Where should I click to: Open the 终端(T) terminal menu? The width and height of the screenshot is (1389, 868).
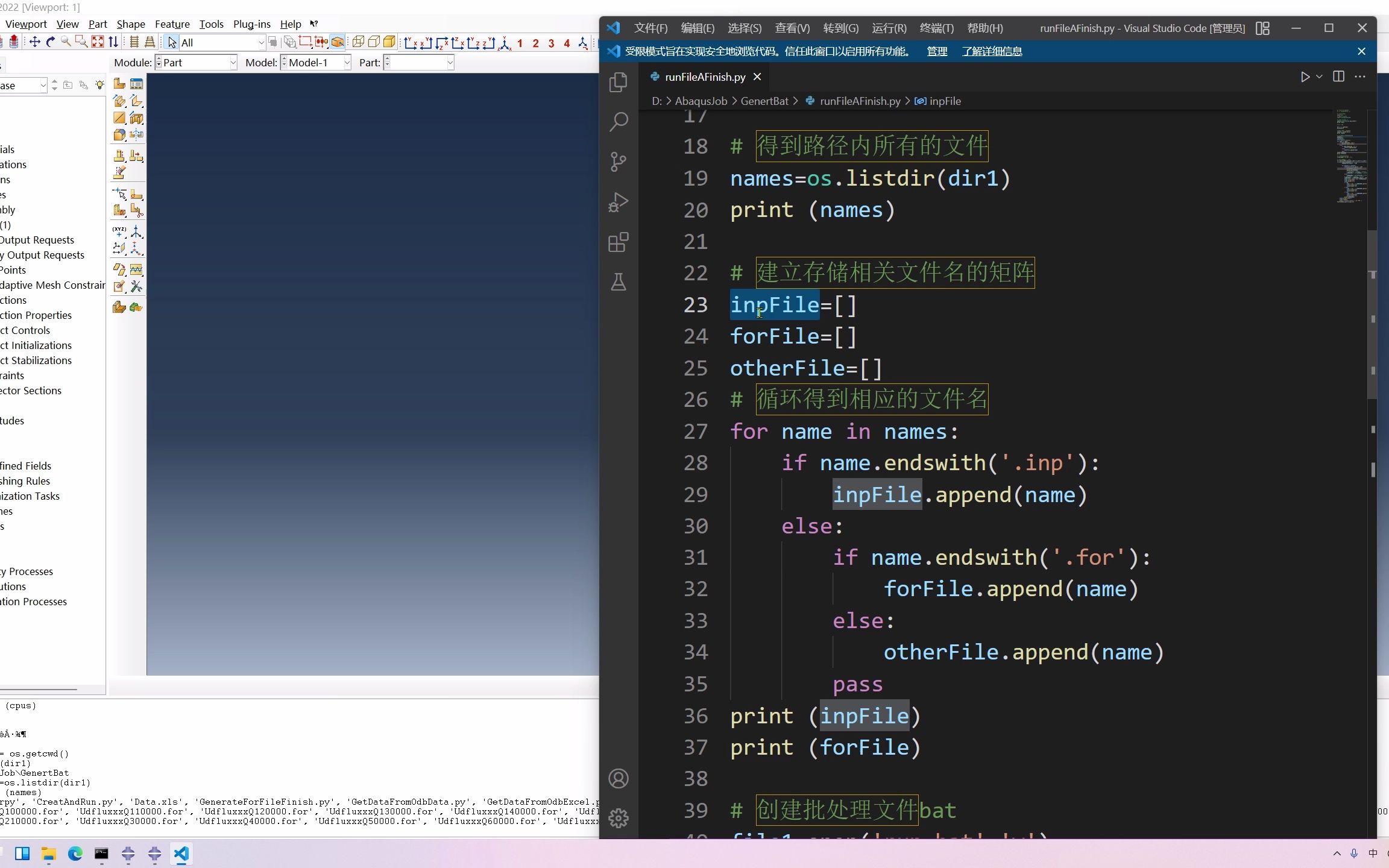tap(936, 28)
